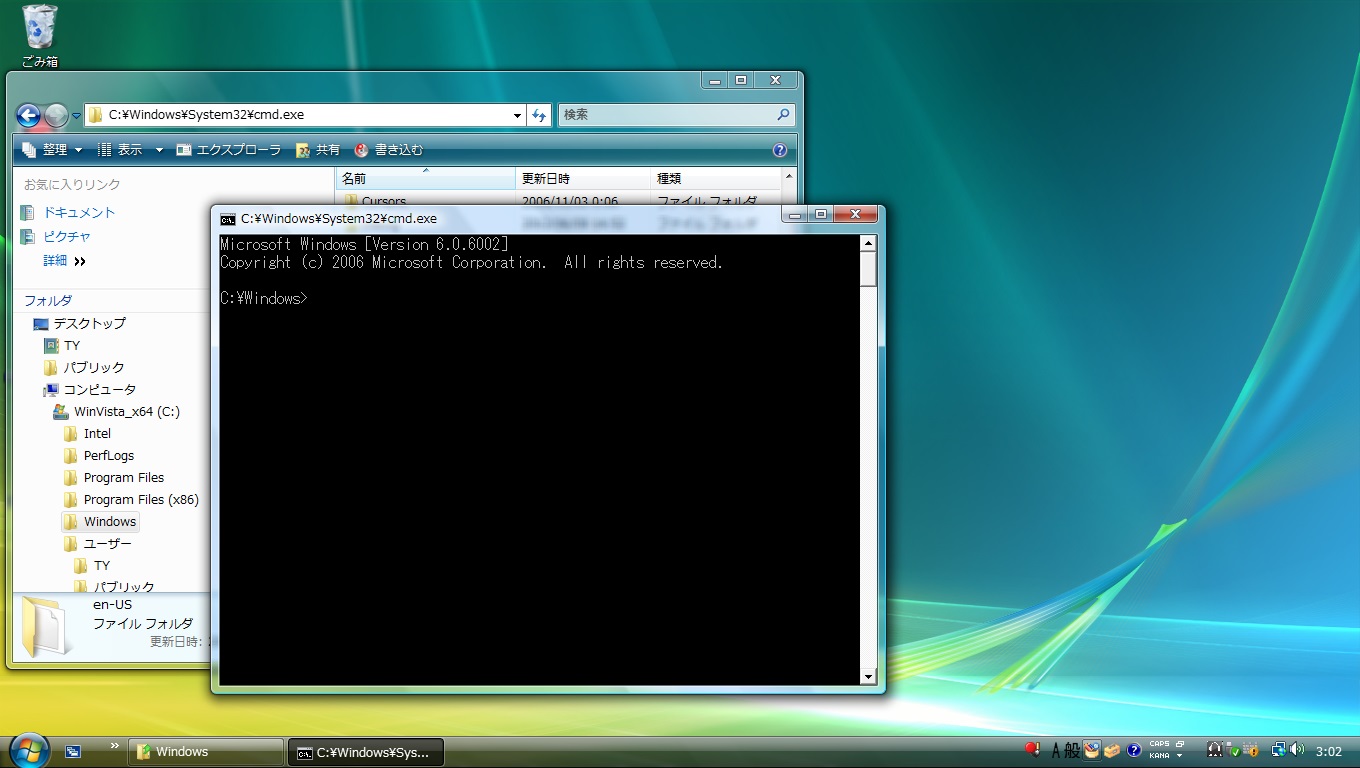Click the C:¥Windows> prompt line

(x=264, y=298)
